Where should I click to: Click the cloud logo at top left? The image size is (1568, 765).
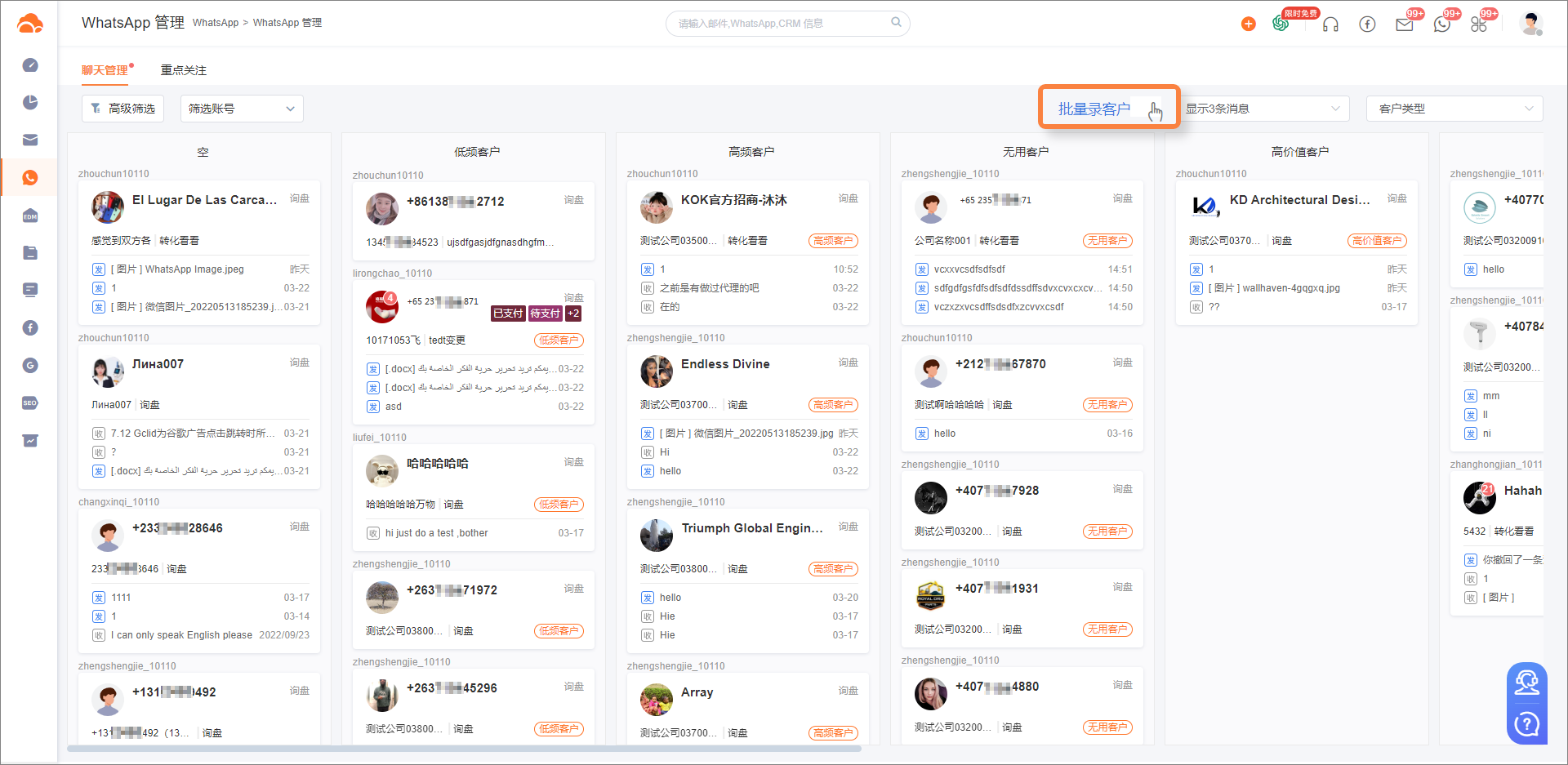(x=29, y=24)
